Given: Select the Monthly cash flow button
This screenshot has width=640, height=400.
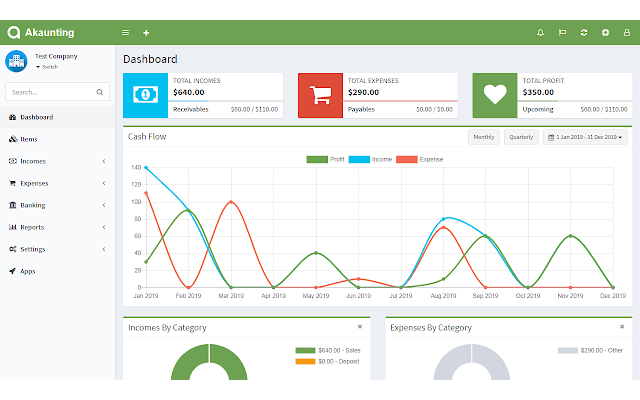Looking at the screenshot, I should click(x=484, y=137).
